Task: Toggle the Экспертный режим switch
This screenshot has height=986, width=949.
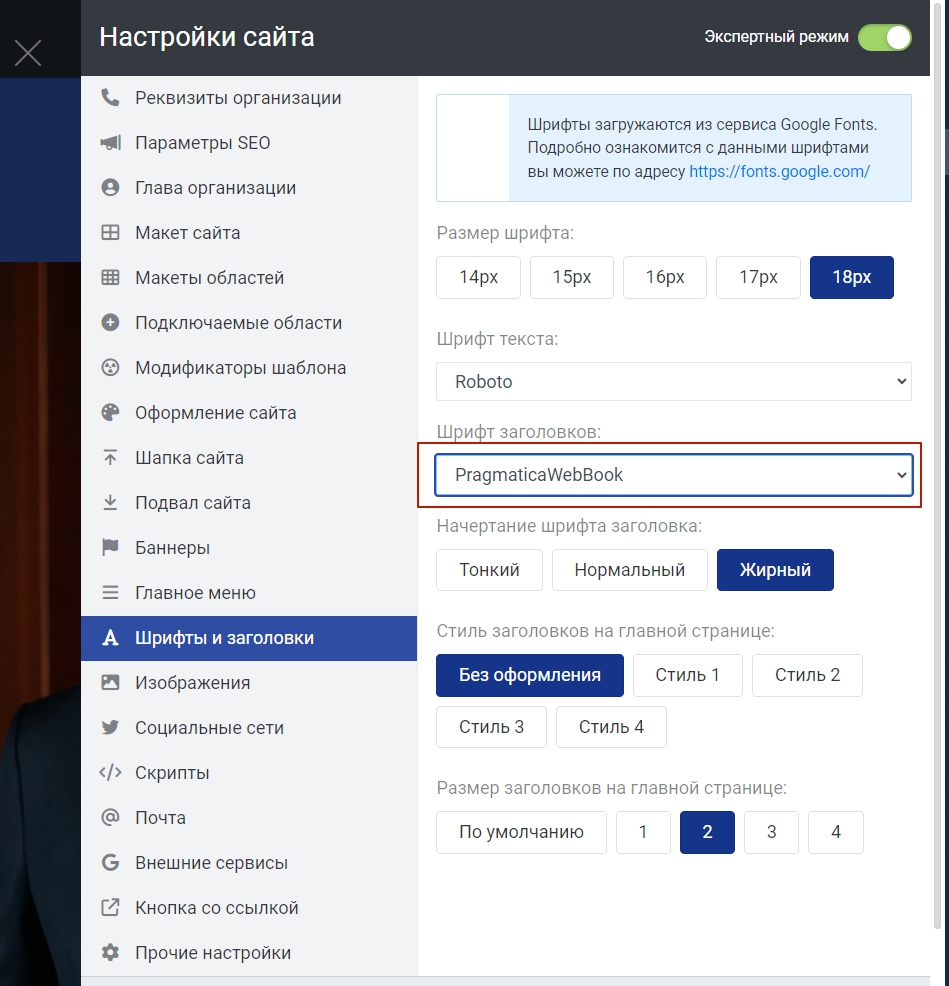Action: 884,37
